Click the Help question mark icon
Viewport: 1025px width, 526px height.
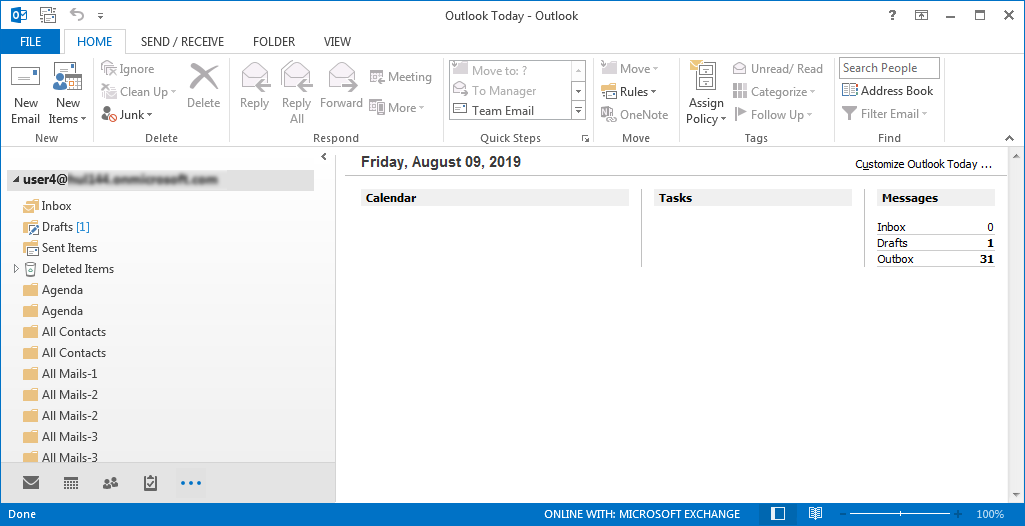892,15
